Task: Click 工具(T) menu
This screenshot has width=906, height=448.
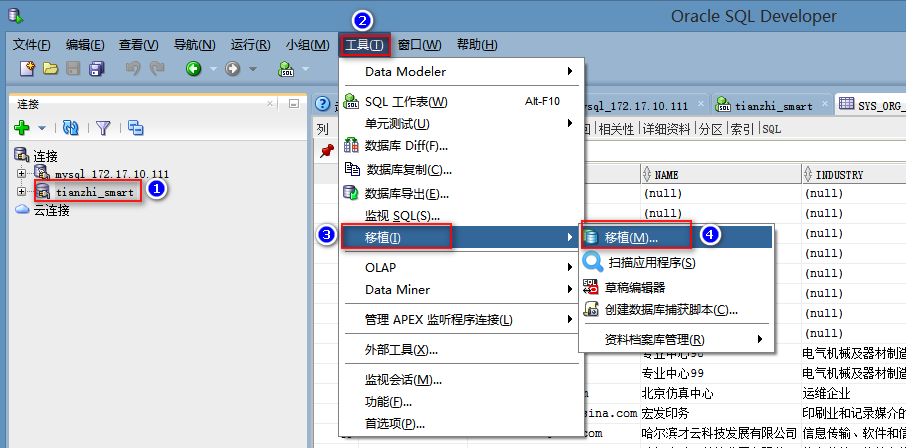Action: pos(365,45)
